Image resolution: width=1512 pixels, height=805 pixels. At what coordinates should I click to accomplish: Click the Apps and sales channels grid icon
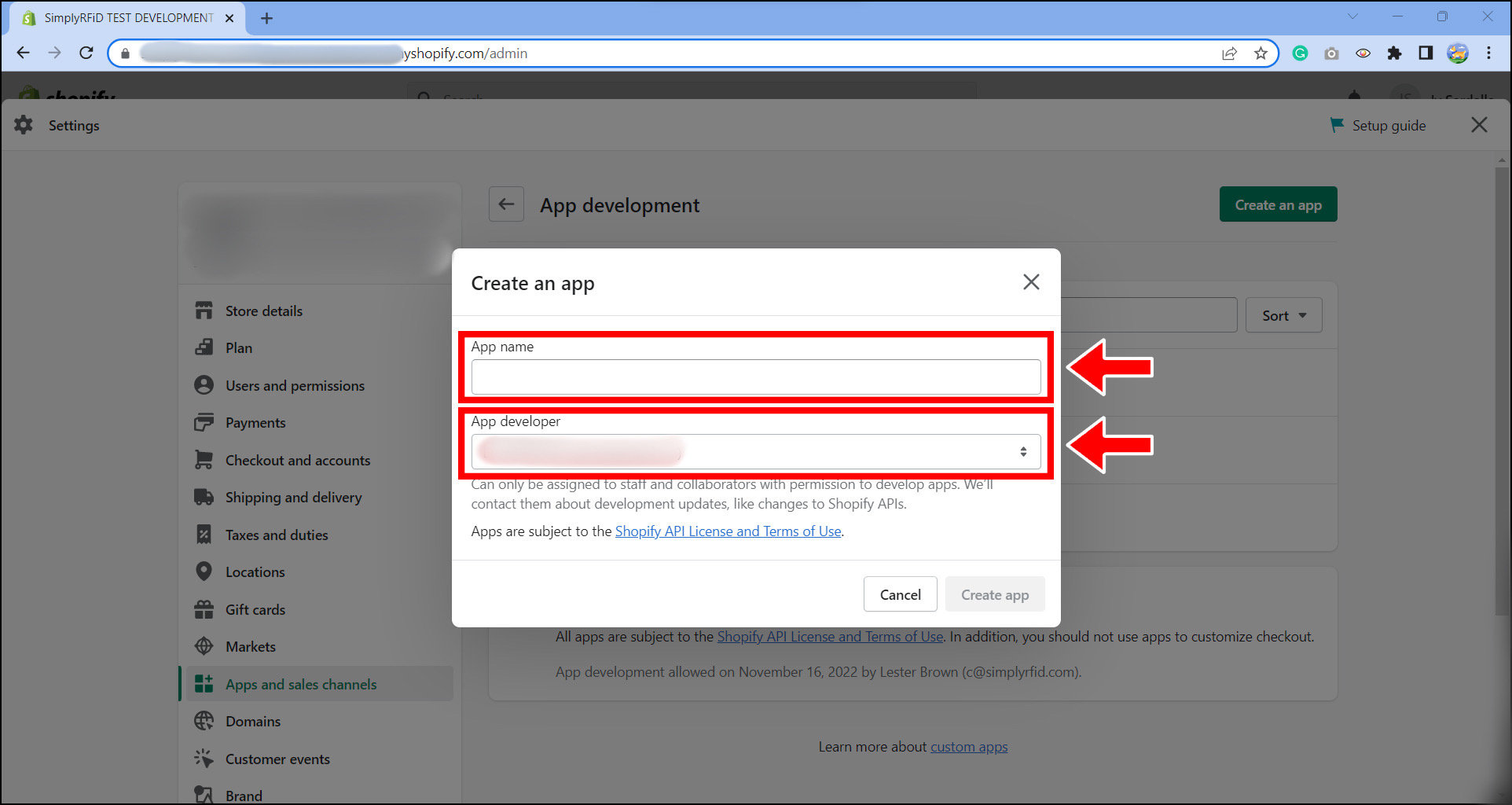pyautogui.click(x=204, y=684)
